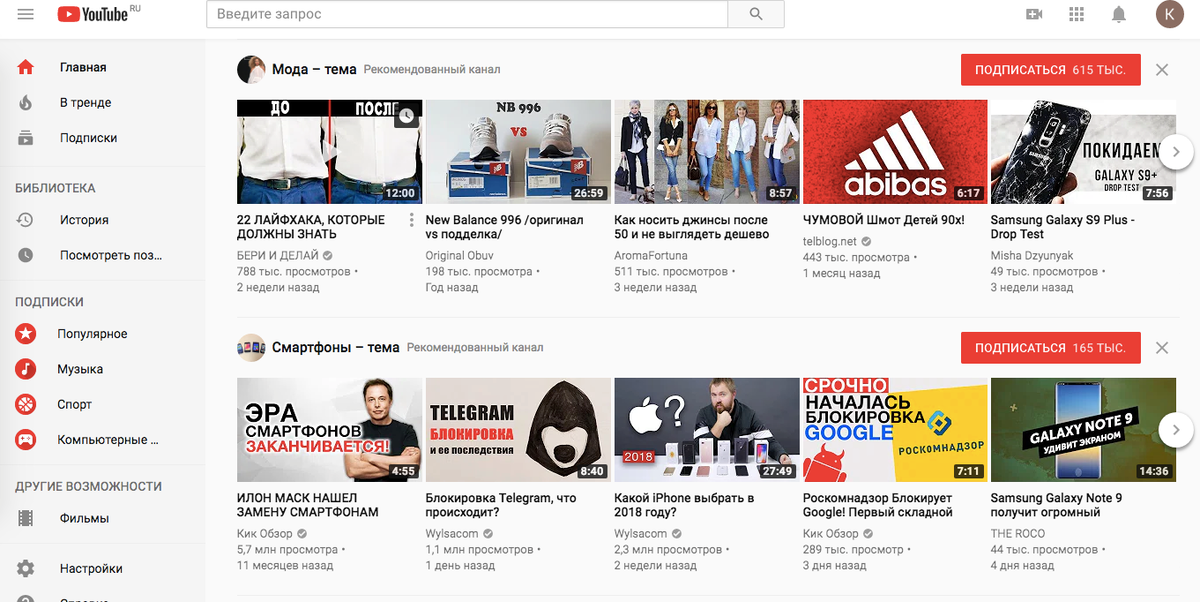Open title ЧУМОВОЙ Шмот Детей 90х!

click(x=884, y=220)
